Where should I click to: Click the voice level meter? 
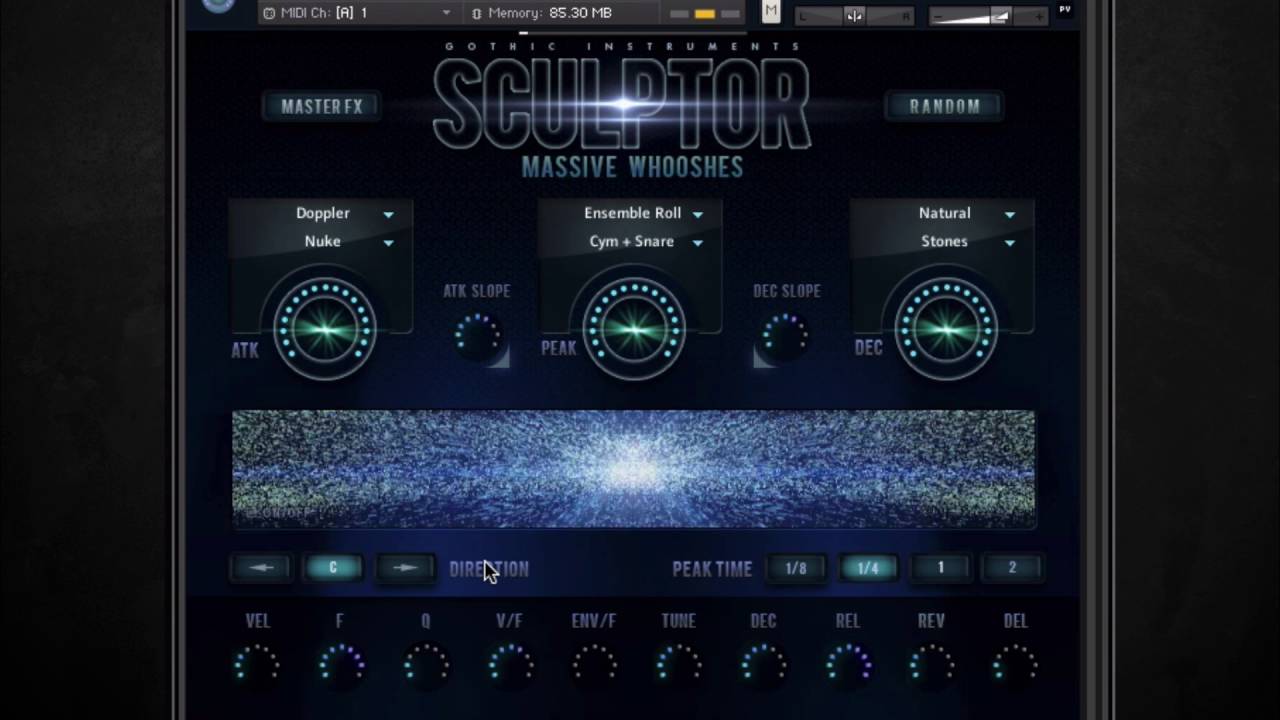tap(705, 14)
